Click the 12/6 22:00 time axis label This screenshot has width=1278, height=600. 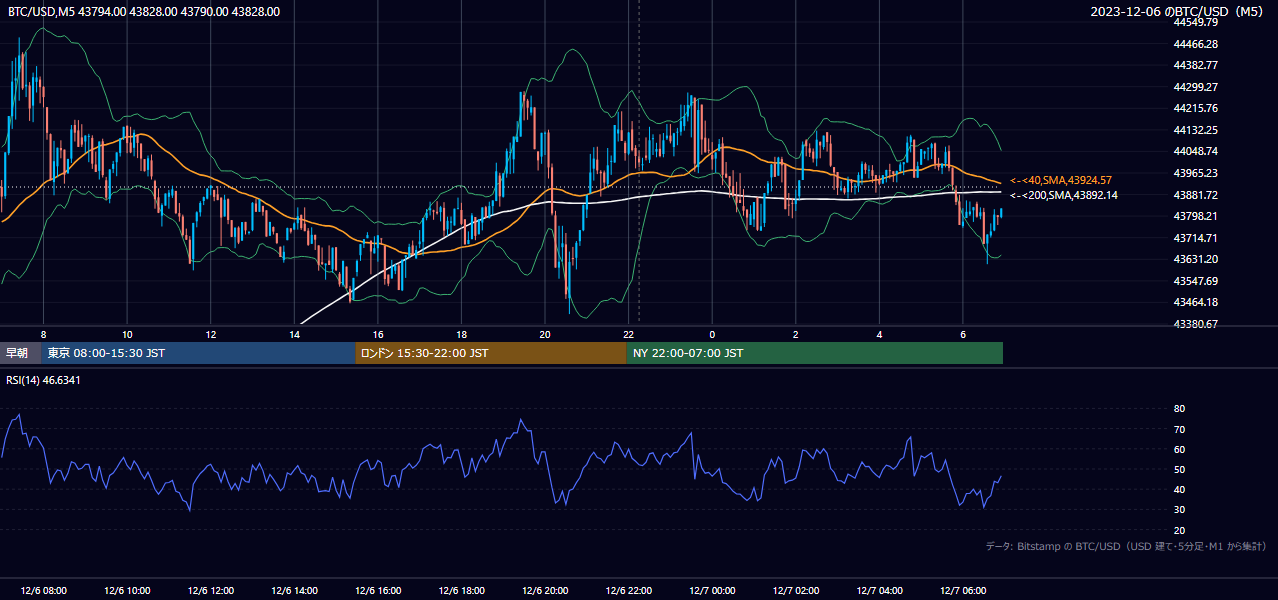coord(628,591)
